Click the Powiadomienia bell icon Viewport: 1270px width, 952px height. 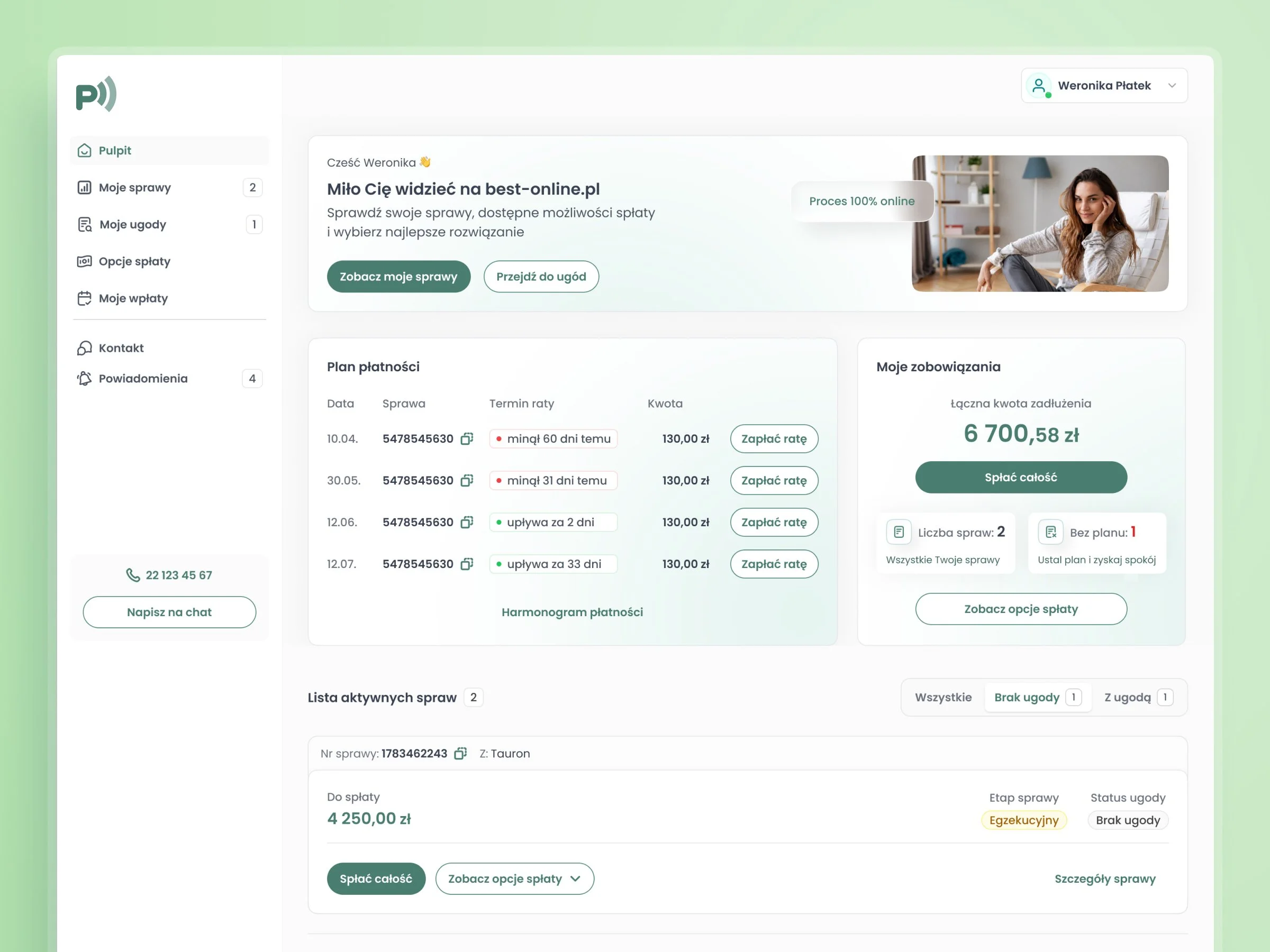tap(84, 378)
